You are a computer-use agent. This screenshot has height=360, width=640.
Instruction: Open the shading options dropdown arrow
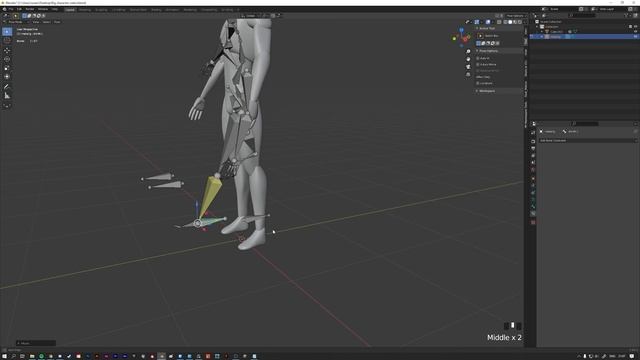[x=524, y=22]
